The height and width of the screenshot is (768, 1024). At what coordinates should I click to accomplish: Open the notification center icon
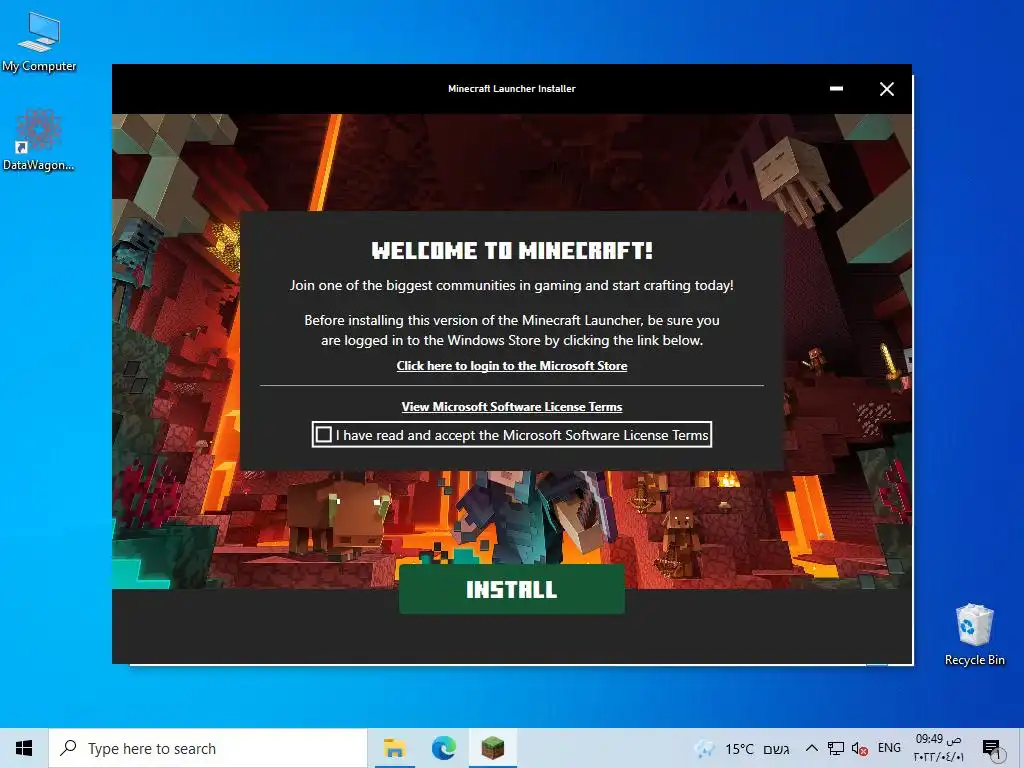(991, 748)
